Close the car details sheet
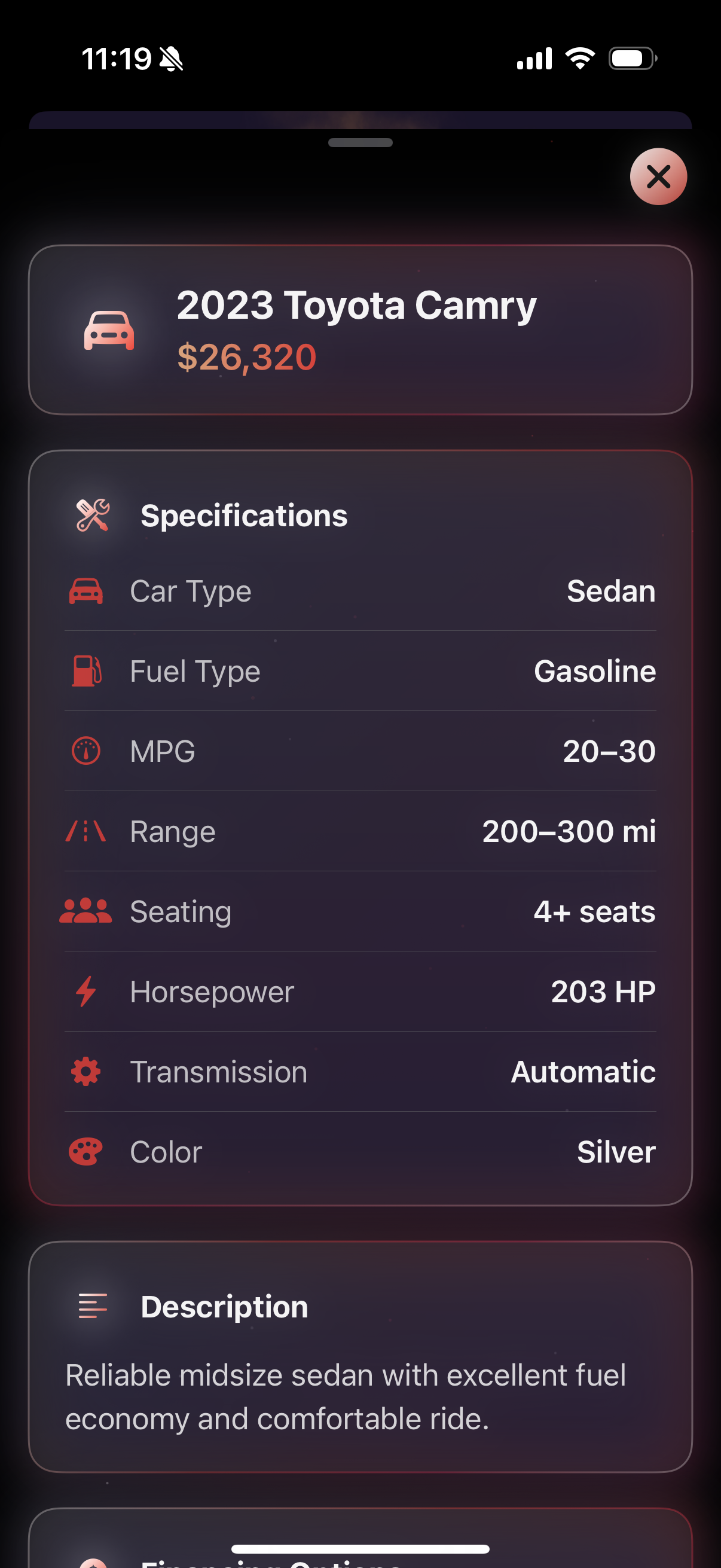This screenshot has height=1568, width=721. [658, 176]
